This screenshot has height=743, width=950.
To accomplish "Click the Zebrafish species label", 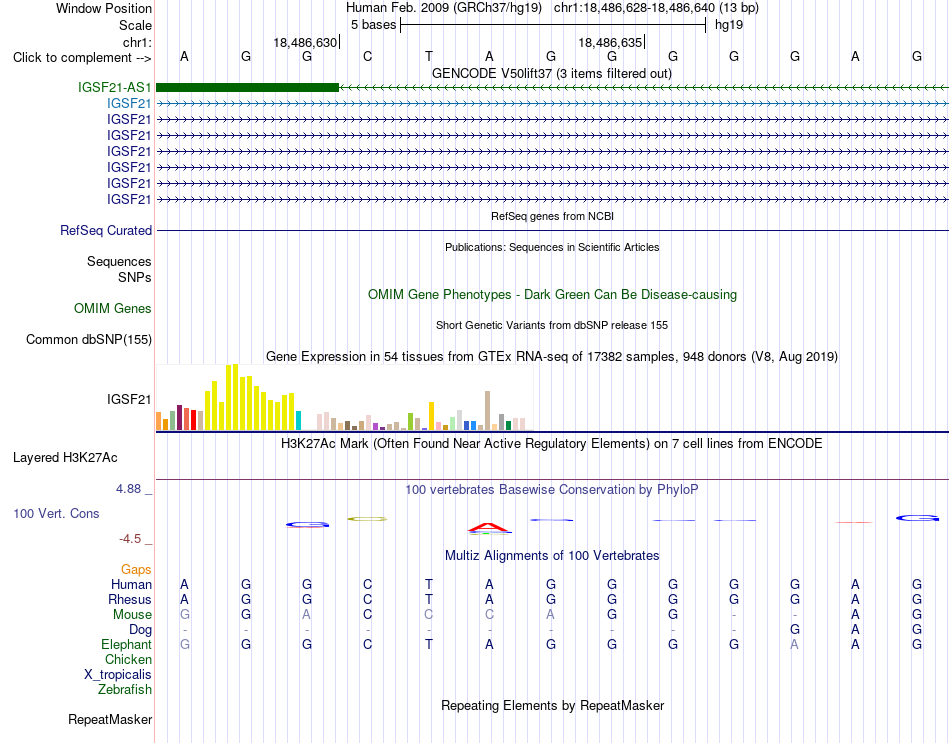I will click(x=125, y=689).
